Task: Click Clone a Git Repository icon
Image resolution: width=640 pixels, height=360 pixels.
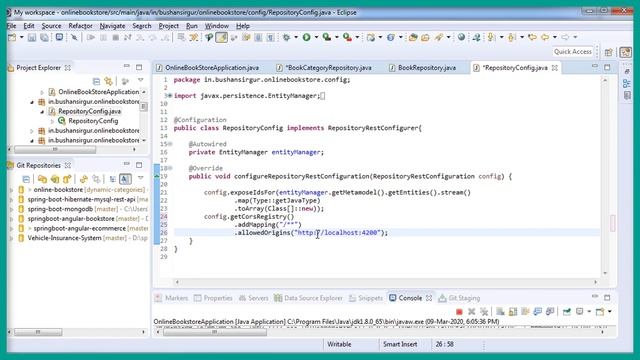Action: pos(55,179)
